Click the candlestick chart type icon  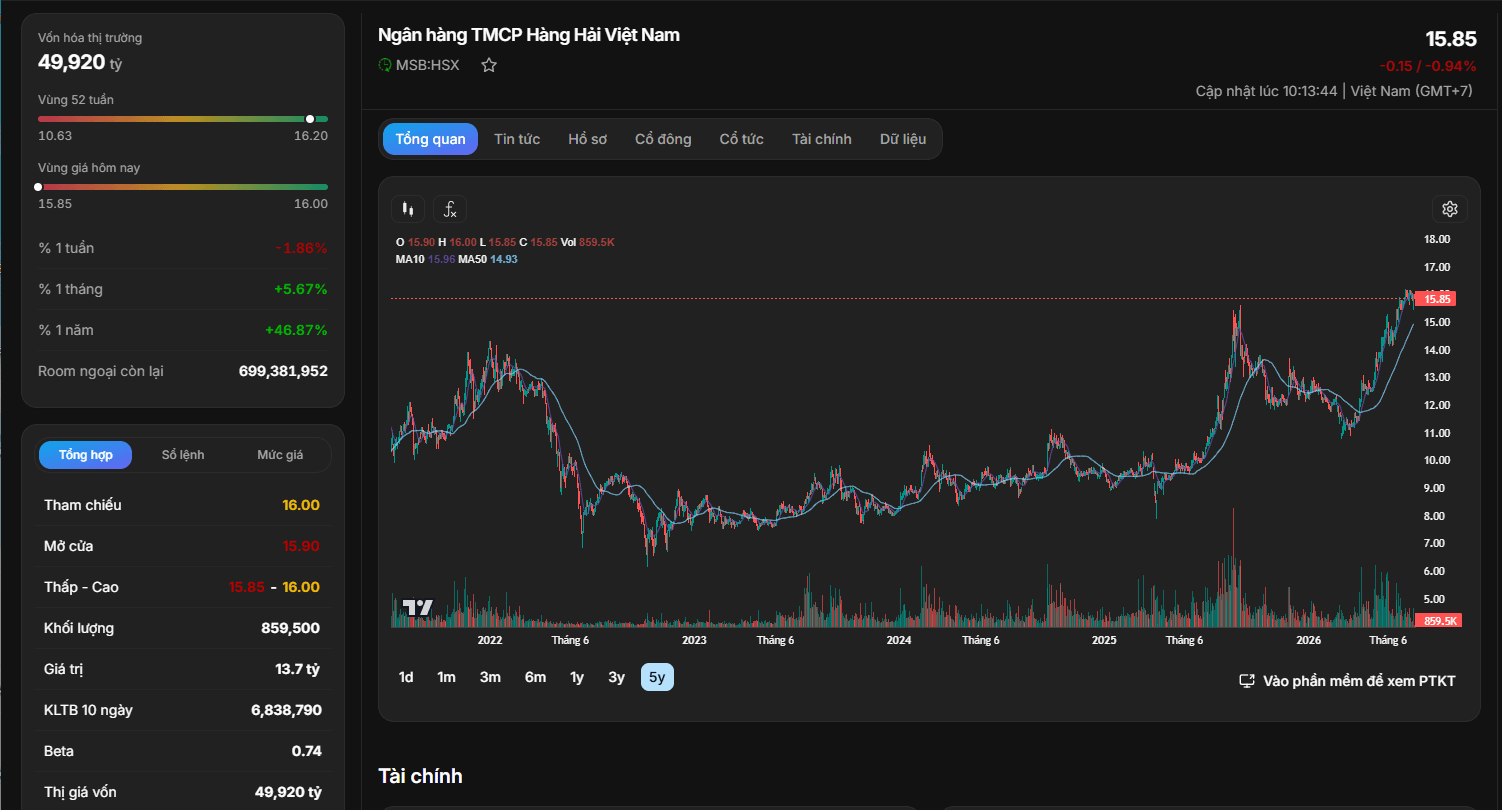pos(407,209)
